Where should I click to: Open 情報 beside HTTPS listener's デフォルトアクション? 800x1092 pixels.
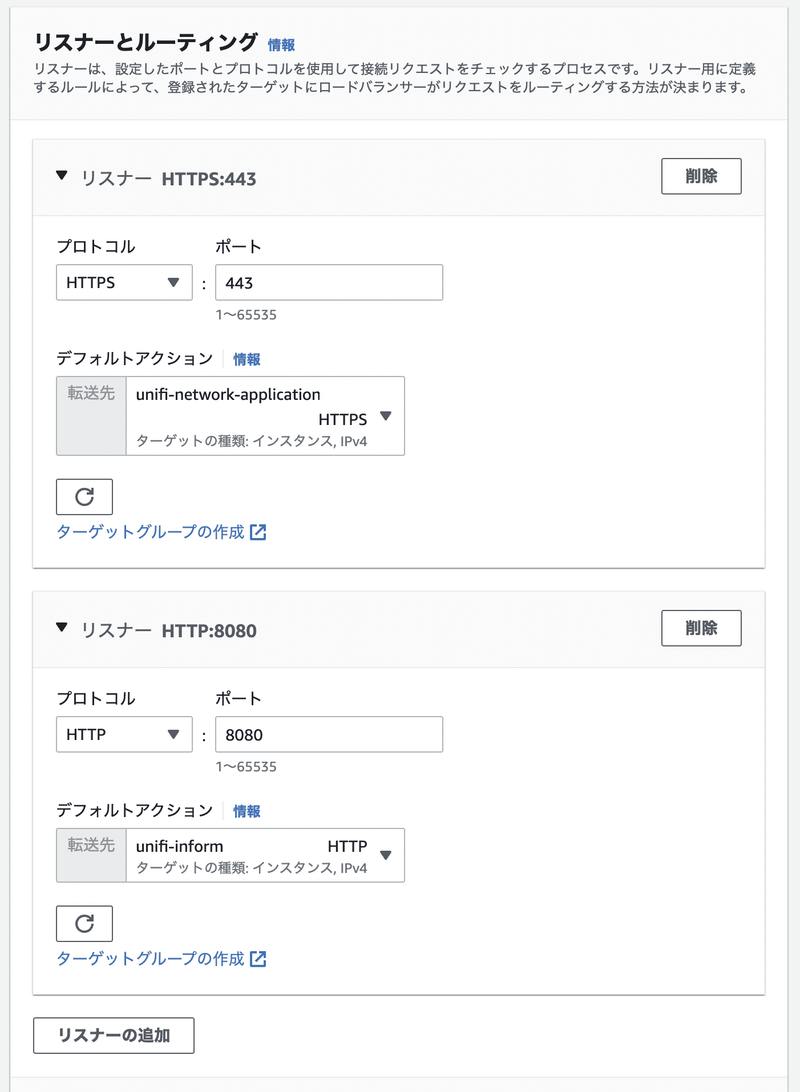[246, 359]
